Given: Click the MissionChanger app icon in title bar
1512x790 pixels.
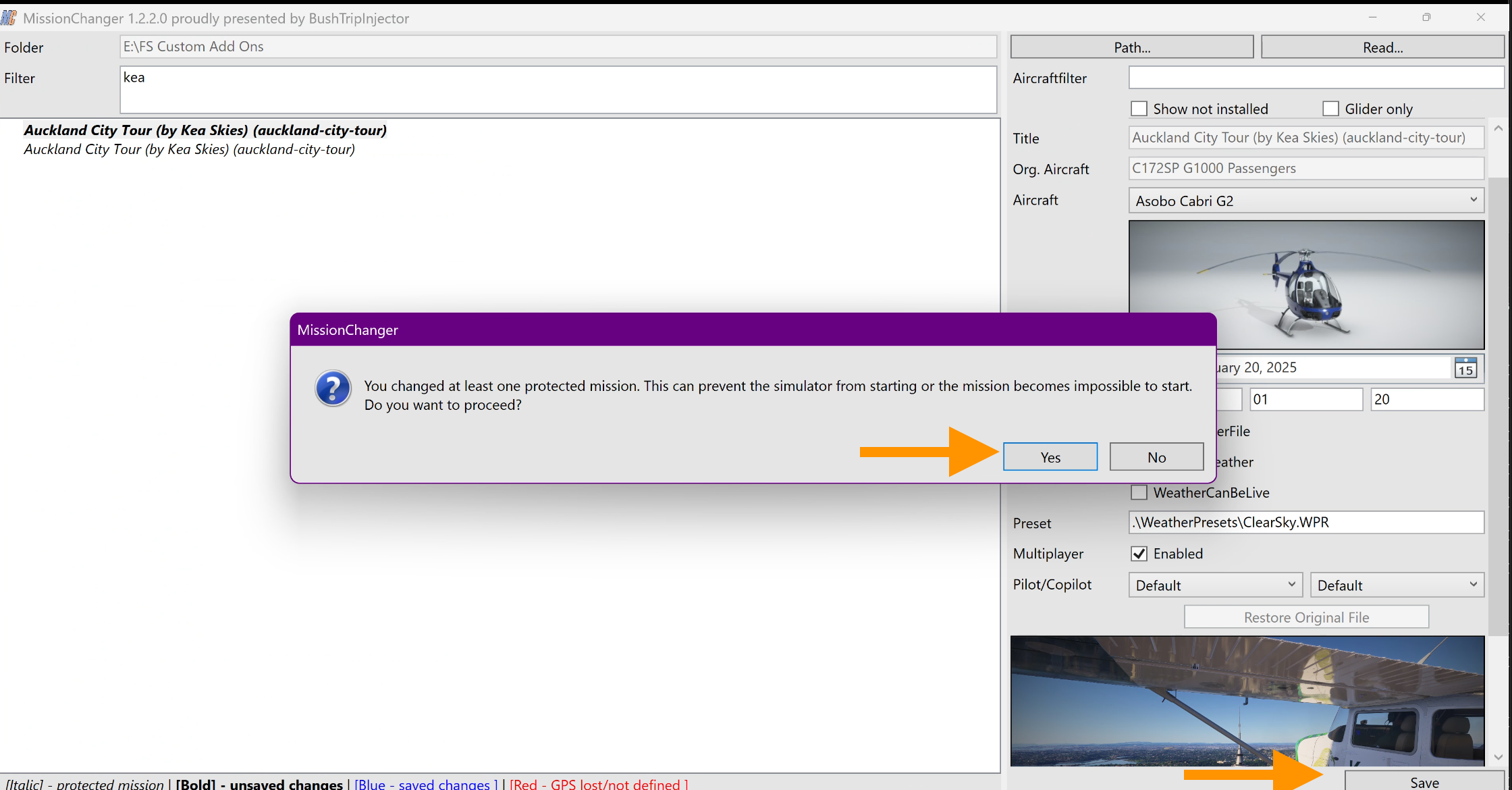Looking at the screenshot, I should point(9,18).
